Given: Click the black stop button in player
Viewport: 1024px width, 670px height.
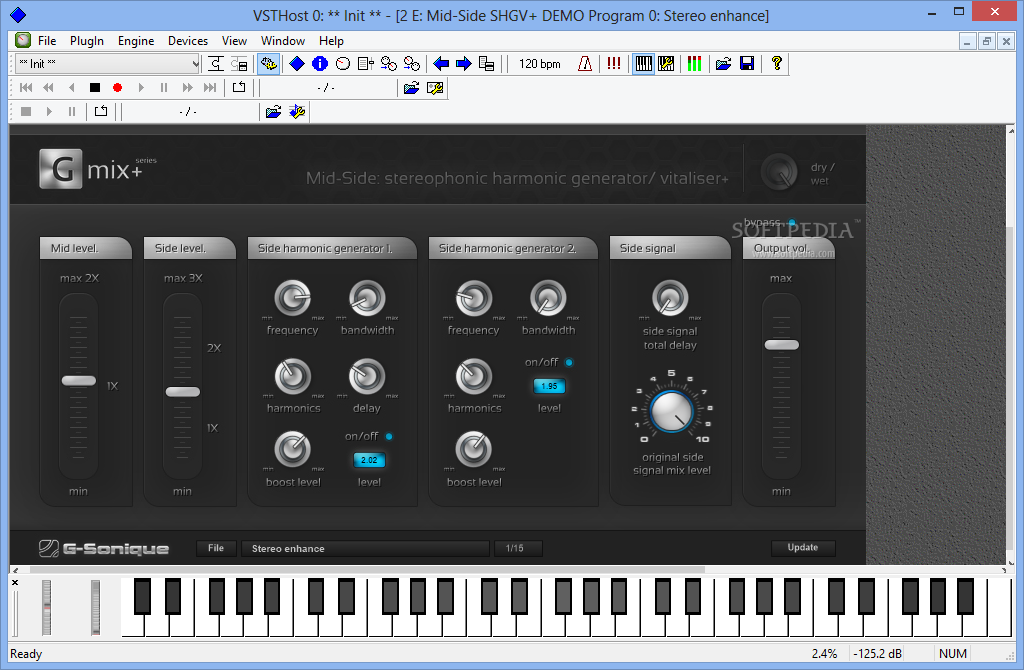Looking at the screenshot, I should [95, 88].
